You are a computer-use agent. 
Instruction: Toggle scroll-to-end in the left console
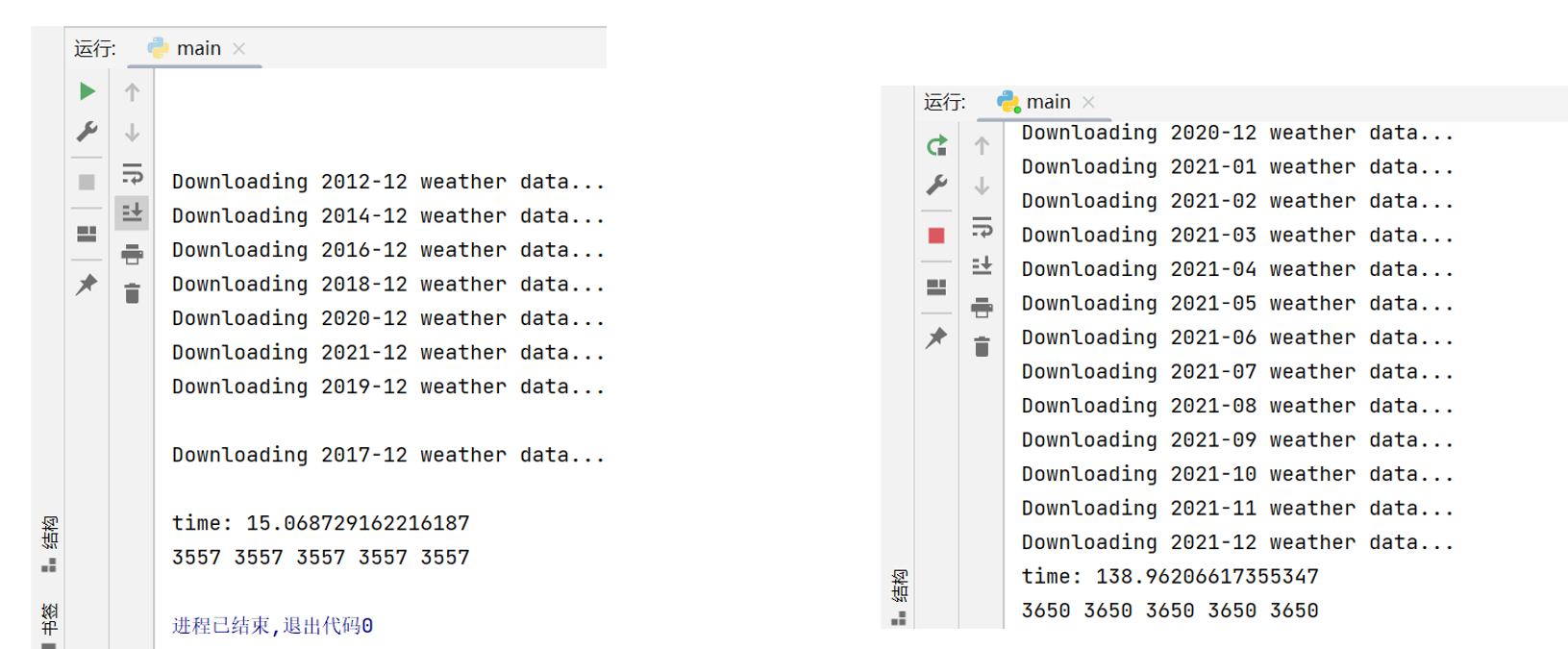132,212
